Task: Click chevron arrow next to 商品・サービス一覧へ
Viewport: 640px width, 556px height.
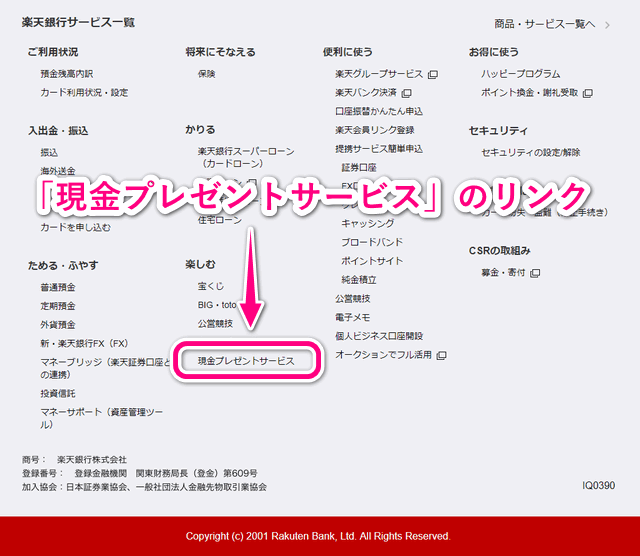Action: pos(607,25)
